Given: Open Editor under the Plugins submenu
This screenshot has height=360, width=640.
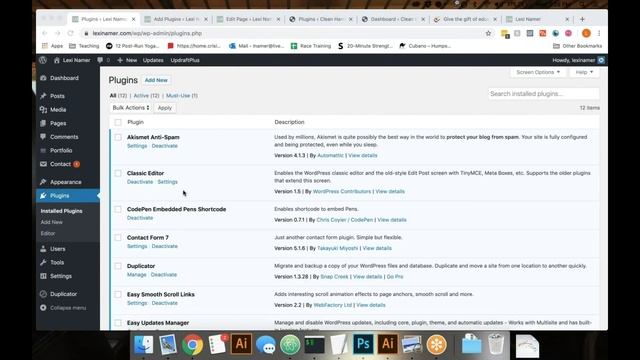Looking at the screenshot, I should (48, 233).
